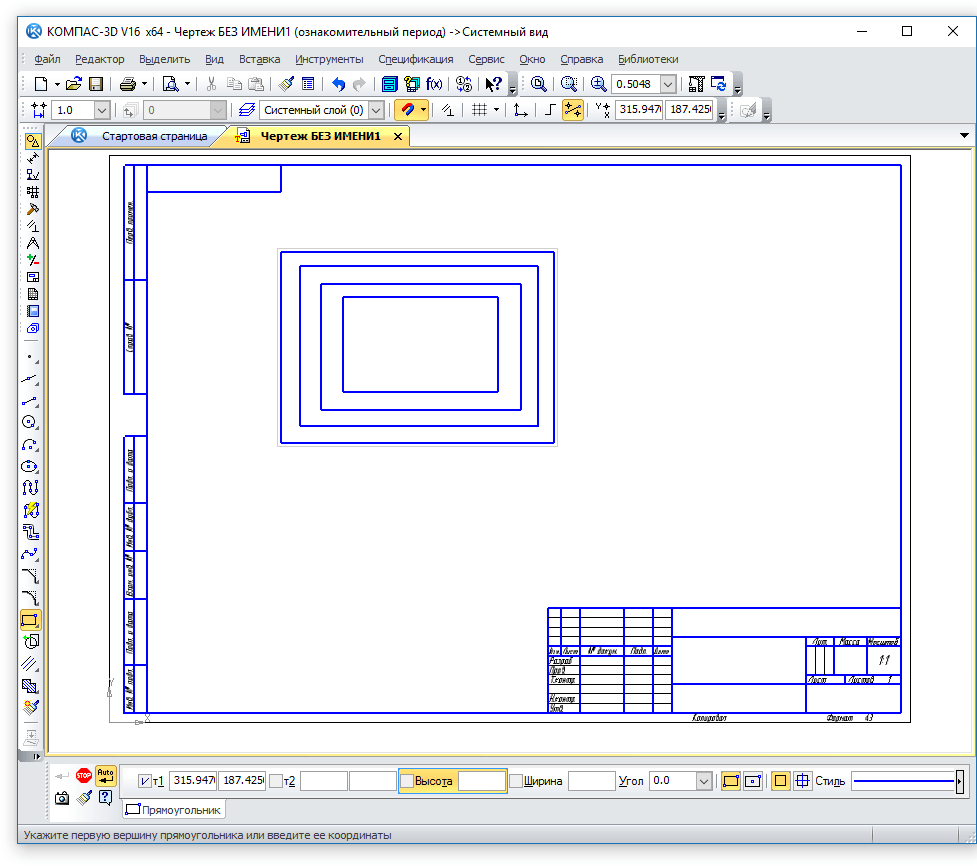This screenshot has height=866, width=977.
Task: Toggle the т2 point checkbox
Action: pos(275,781)
